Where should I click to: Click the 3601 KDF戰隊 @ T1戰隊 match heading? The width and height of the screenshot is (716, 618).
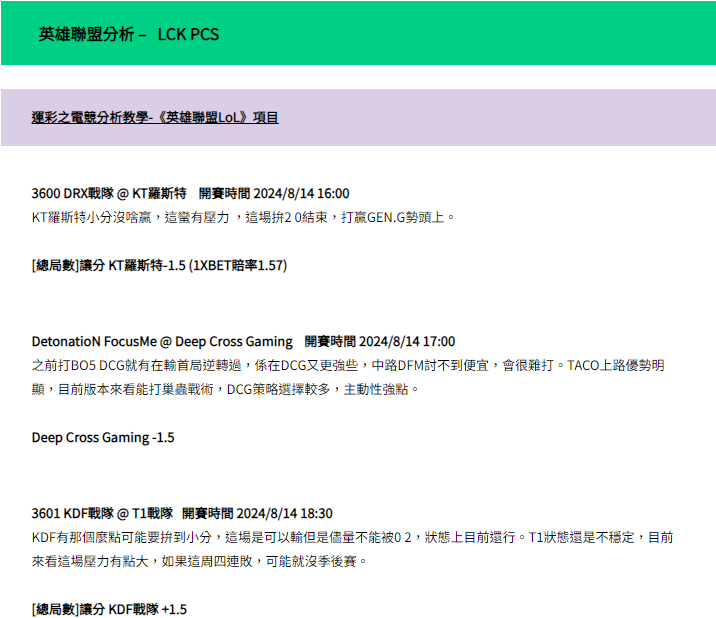tap(101, 513)
